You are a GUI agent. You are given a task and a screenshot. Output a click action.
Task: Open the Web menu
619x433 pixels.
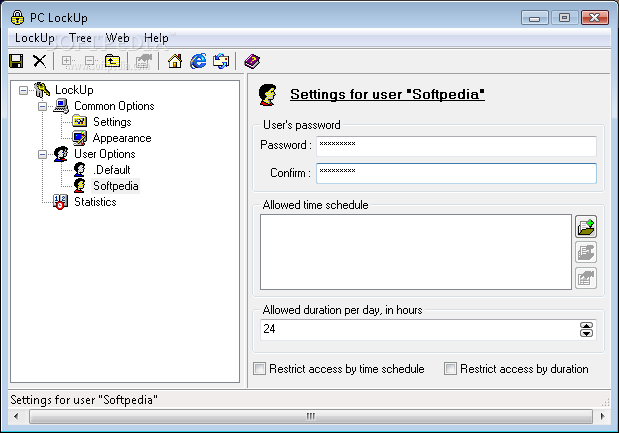click(117, 38)
